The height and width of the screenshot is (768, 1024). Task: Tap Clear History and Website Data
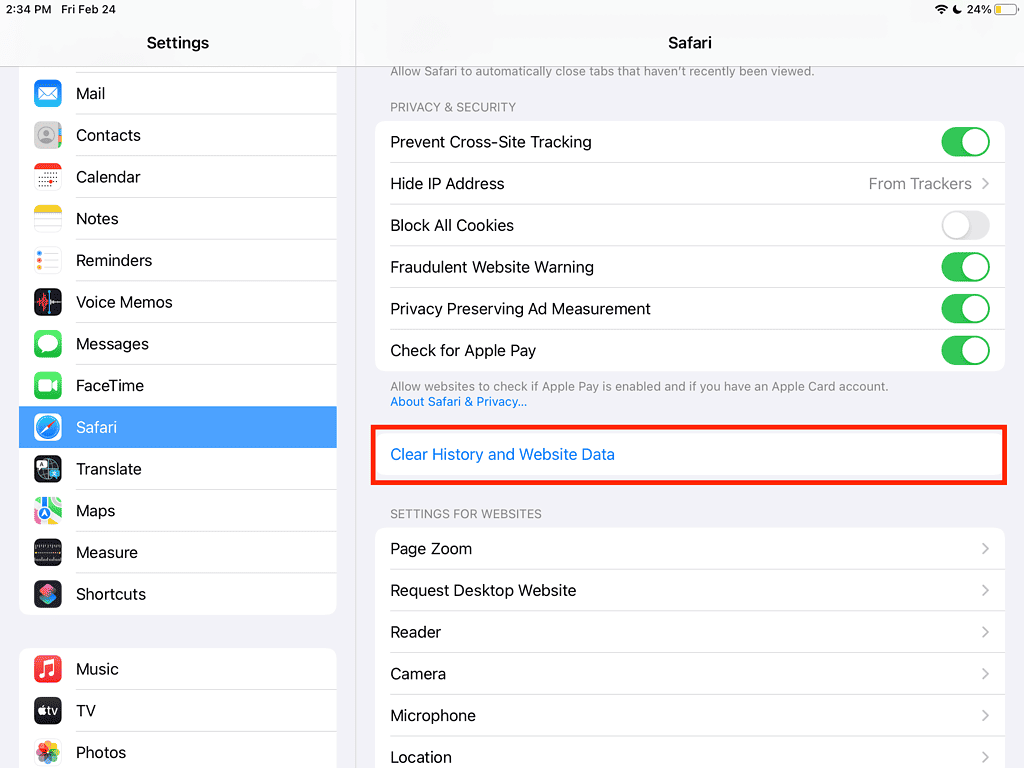click(690, 455)
